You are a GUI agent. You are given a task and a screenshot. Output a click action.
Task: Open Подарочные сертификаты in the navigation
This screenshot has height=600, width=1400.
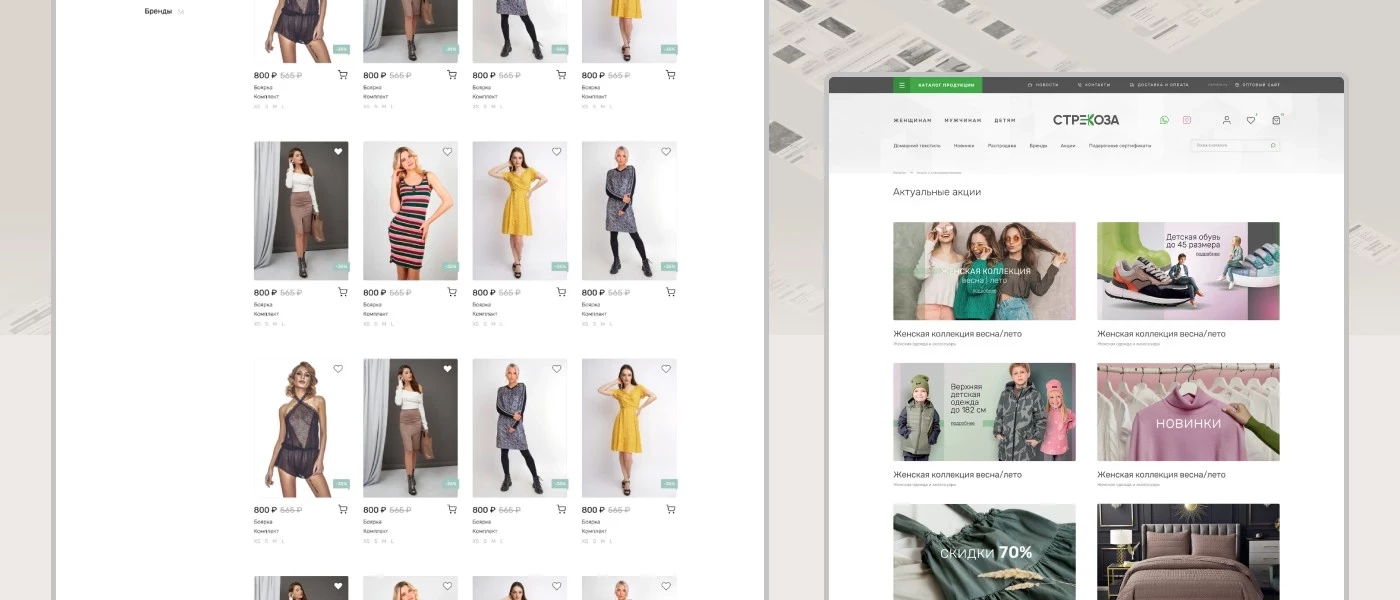click(x=1120, y=145)
